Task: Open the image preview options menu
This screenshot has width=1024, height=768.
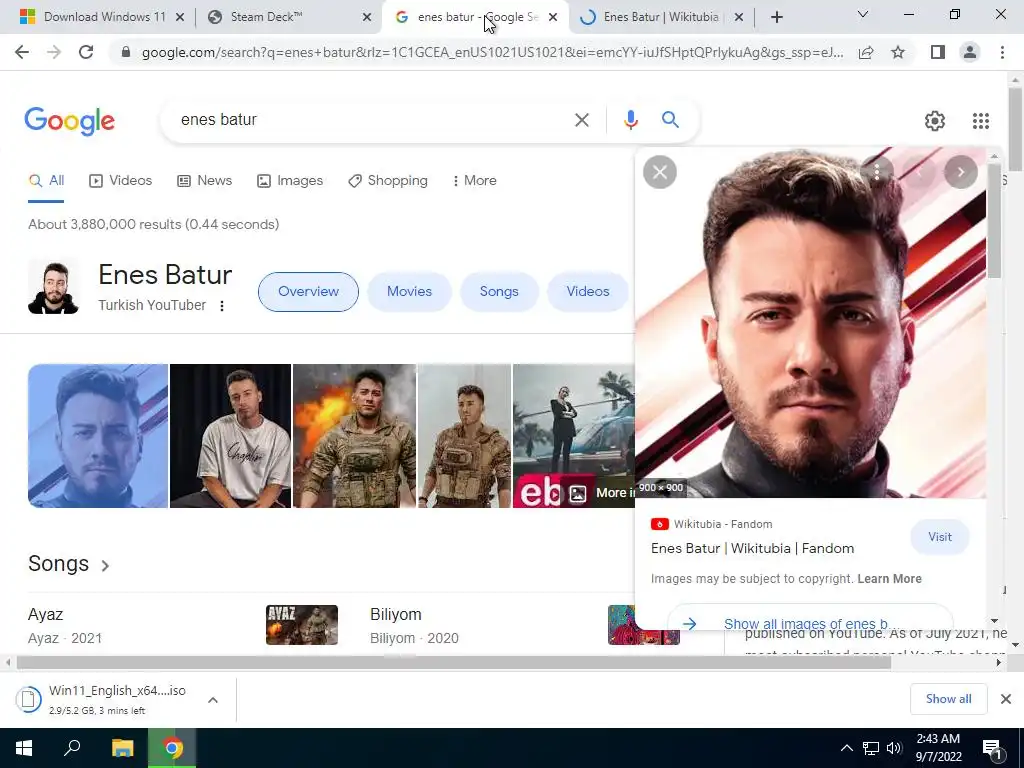Action: tap(877, 172)
